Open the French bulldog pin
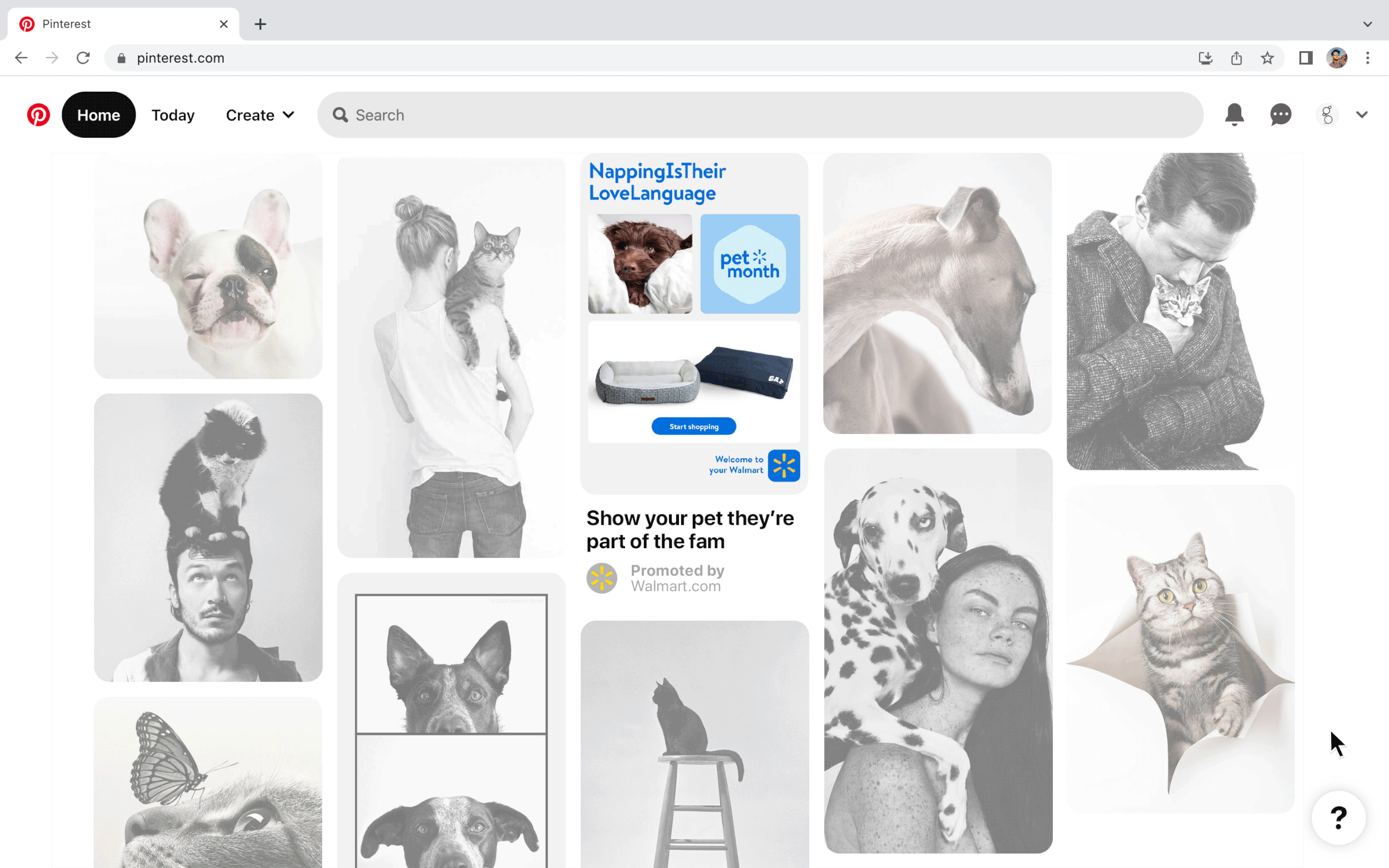 pos(208,267)
